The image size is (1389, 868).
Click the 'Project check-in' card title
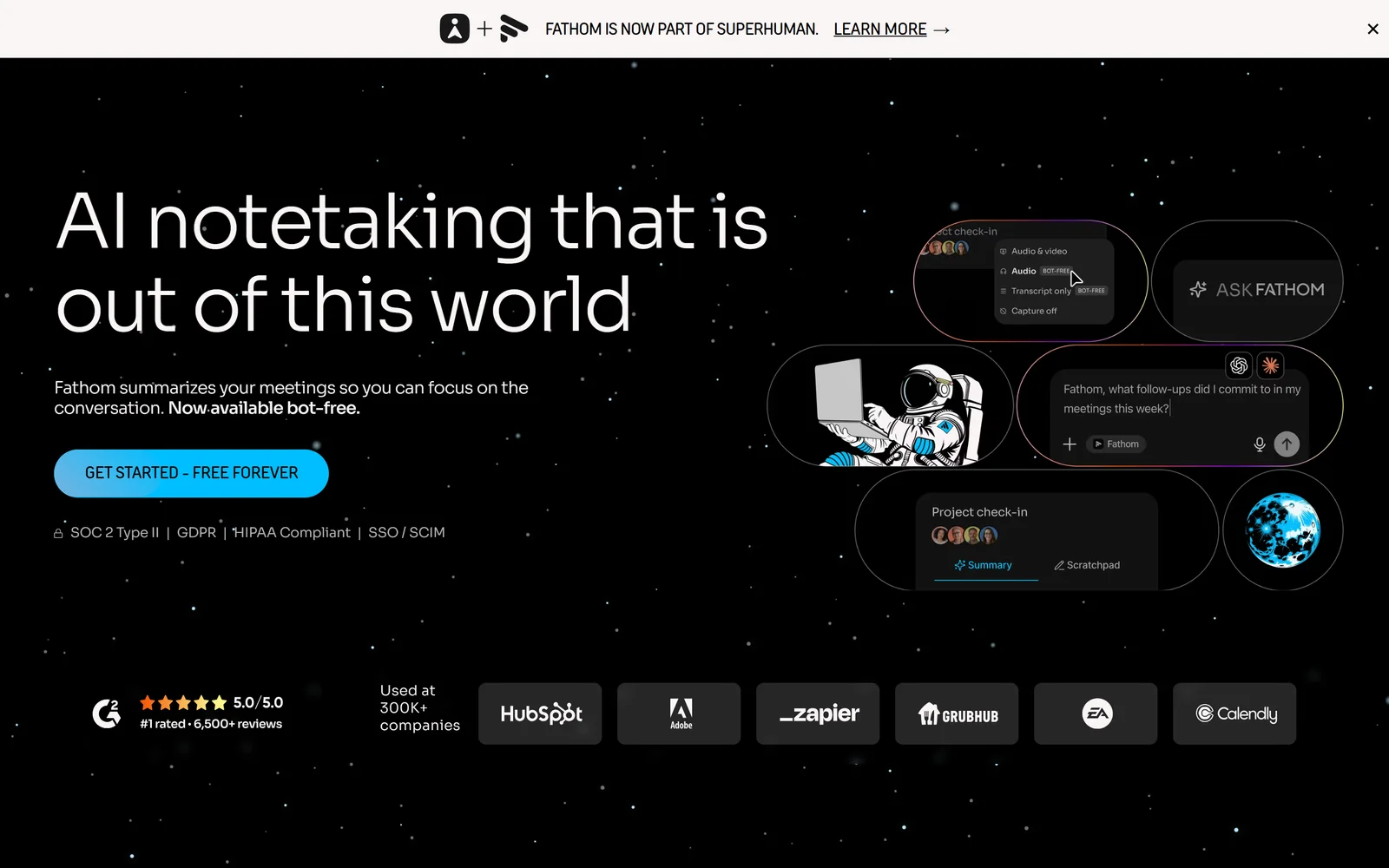979,512
